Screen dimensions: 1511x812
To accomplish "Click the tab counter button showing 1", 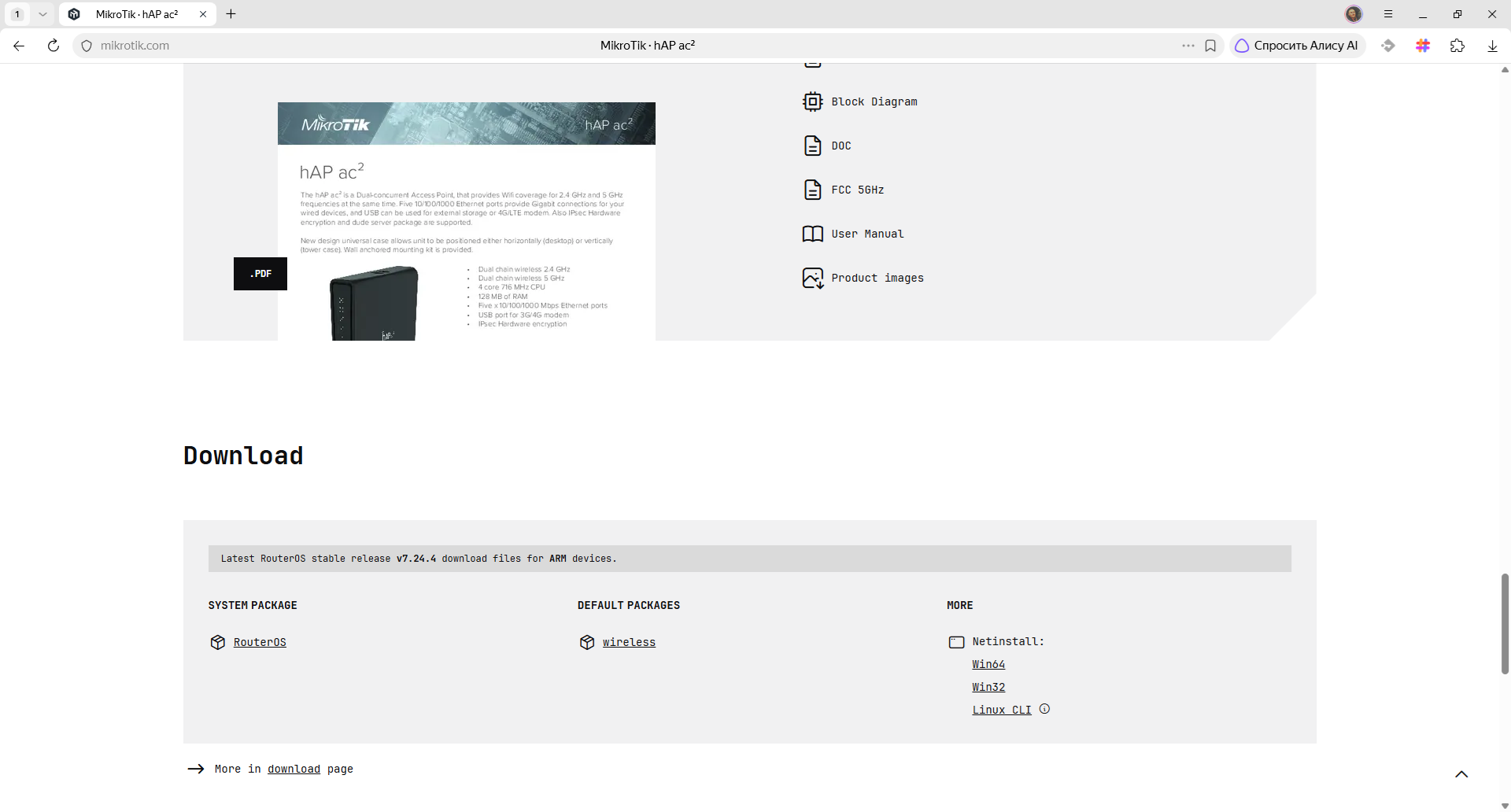I will pyautogui.click(x=17, y=14).
